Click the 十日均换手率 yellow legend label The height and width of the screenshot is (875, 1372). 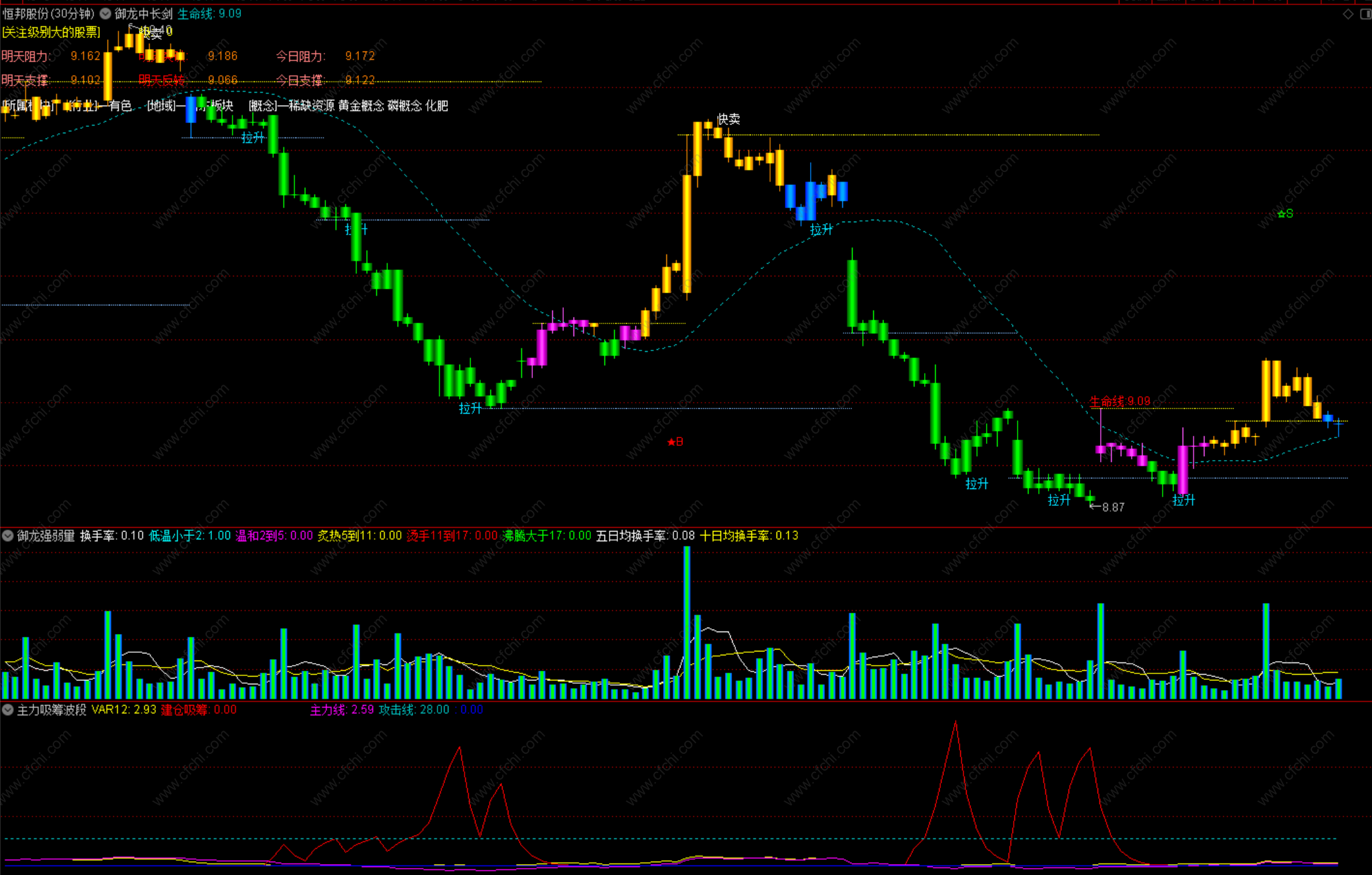pos(749,535)
